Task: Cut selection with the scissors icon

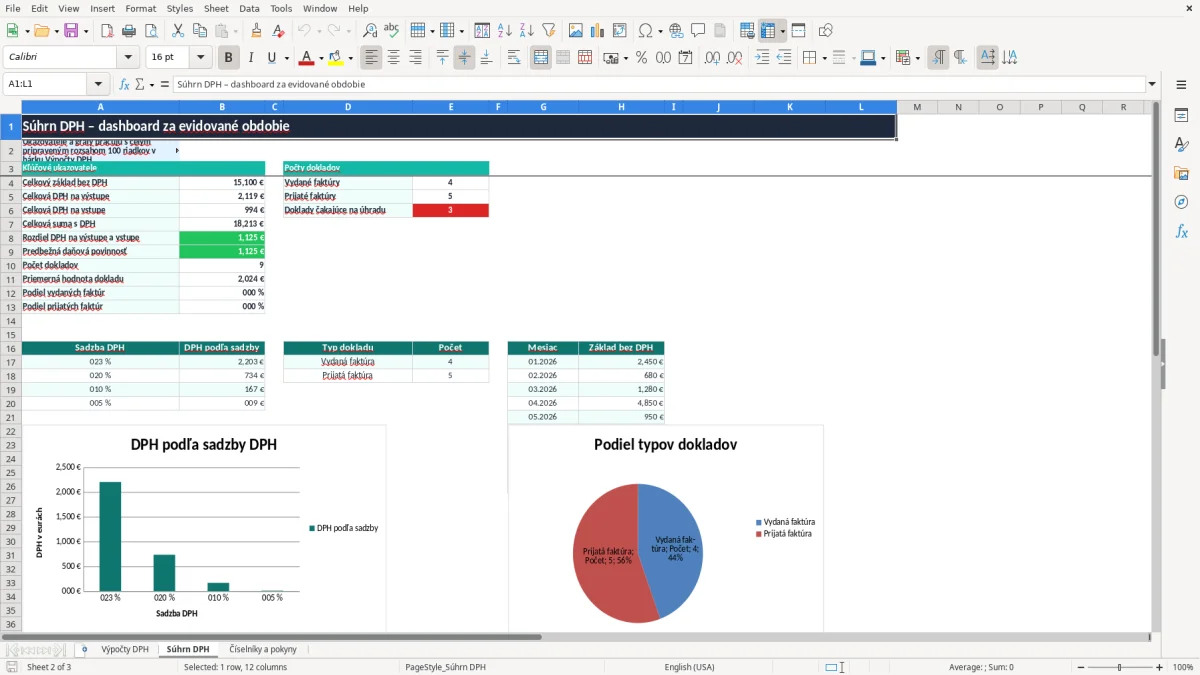Action: (177, 31)
